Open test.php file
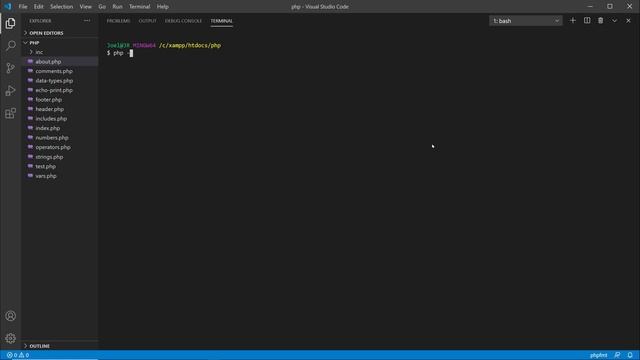Viewport: 640px width, 360px height. pos(60,167)
